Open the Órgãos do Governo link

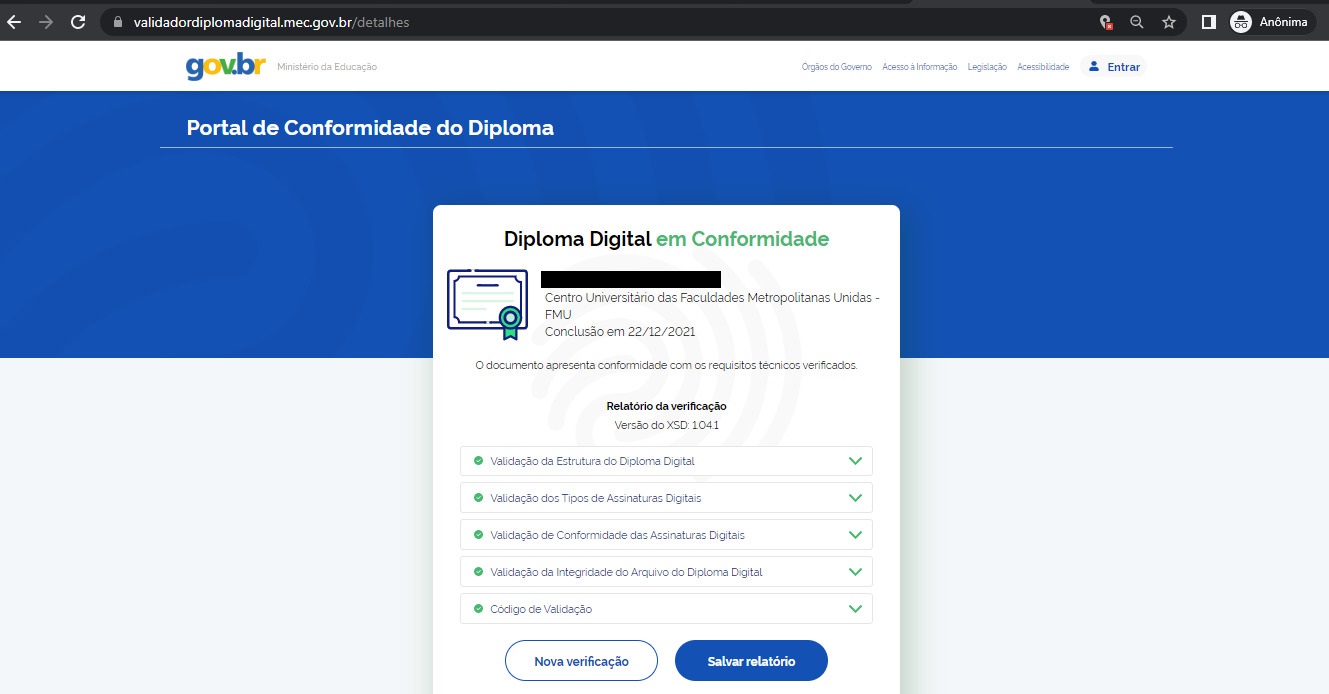[836, 67]
